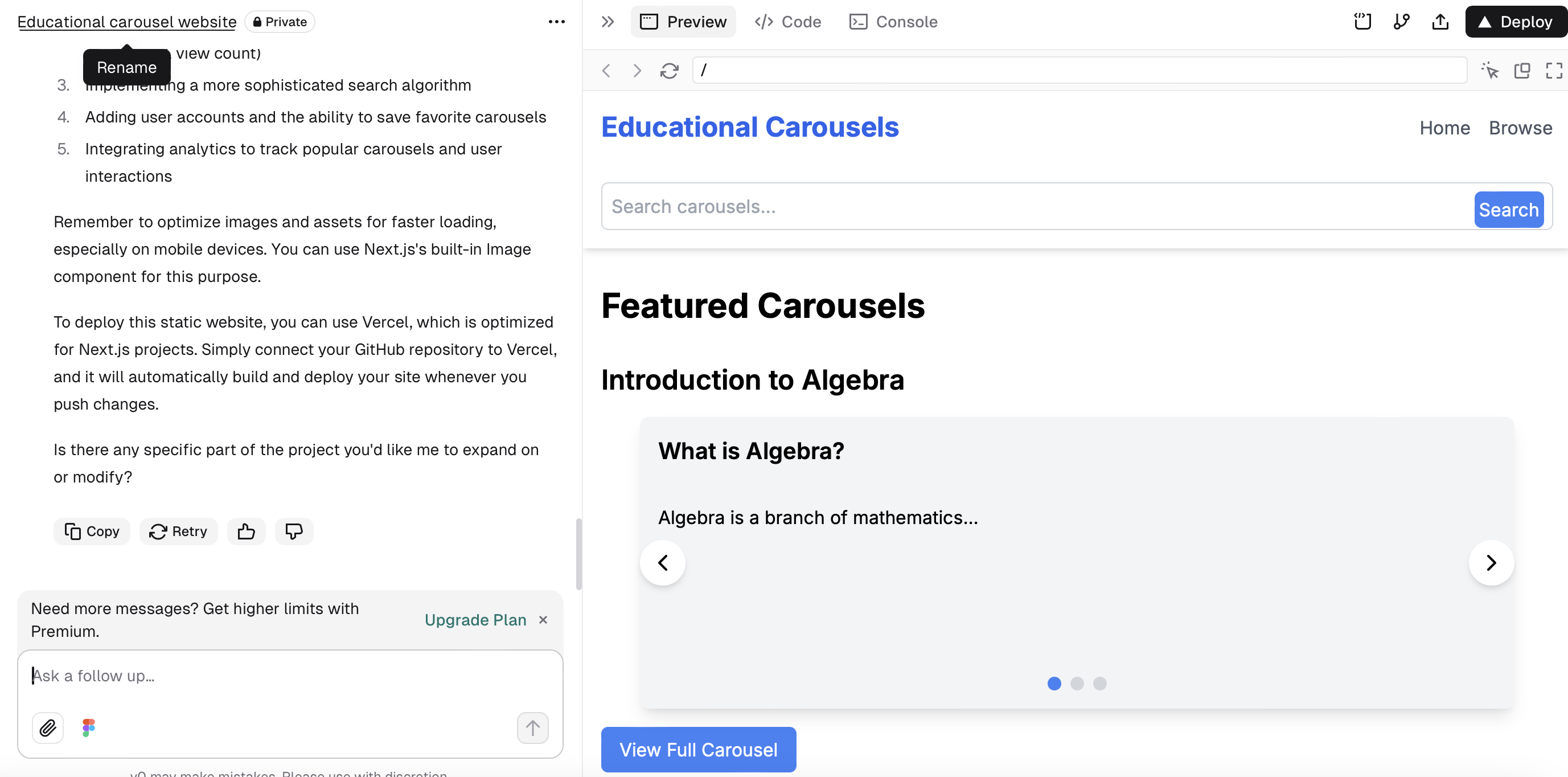Click the Rename tooltip label
This screenshot has width=1568, height=777.
pos(126,68)
